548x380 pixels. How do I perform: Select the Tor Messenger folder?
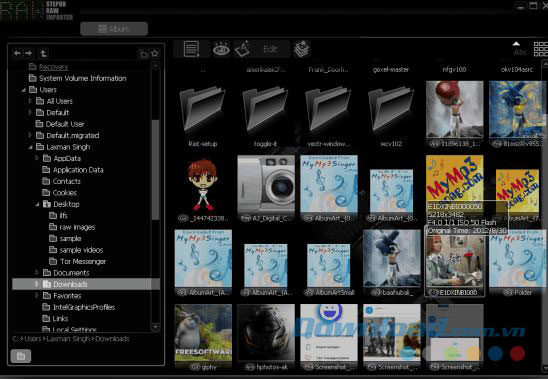(78, 261)
